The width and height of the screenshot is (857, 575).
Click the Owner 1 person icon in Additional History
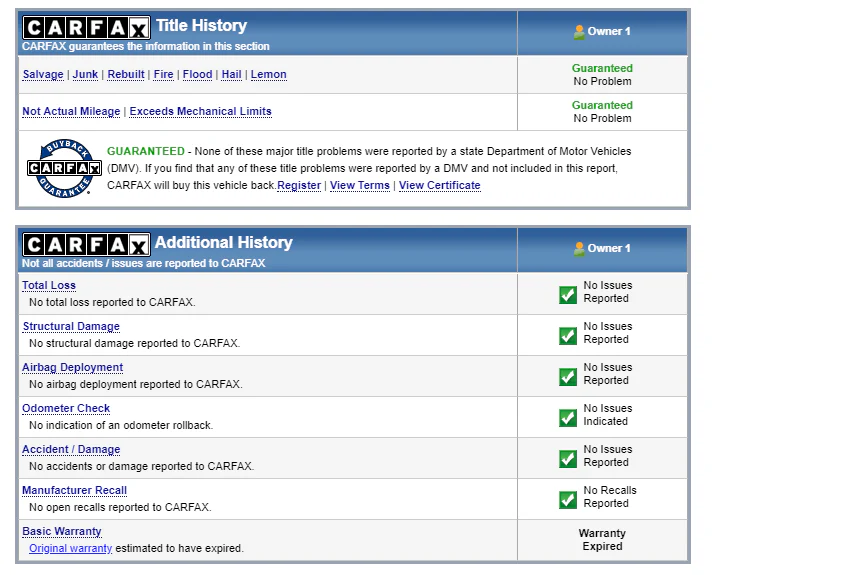(x=579, y=249)
